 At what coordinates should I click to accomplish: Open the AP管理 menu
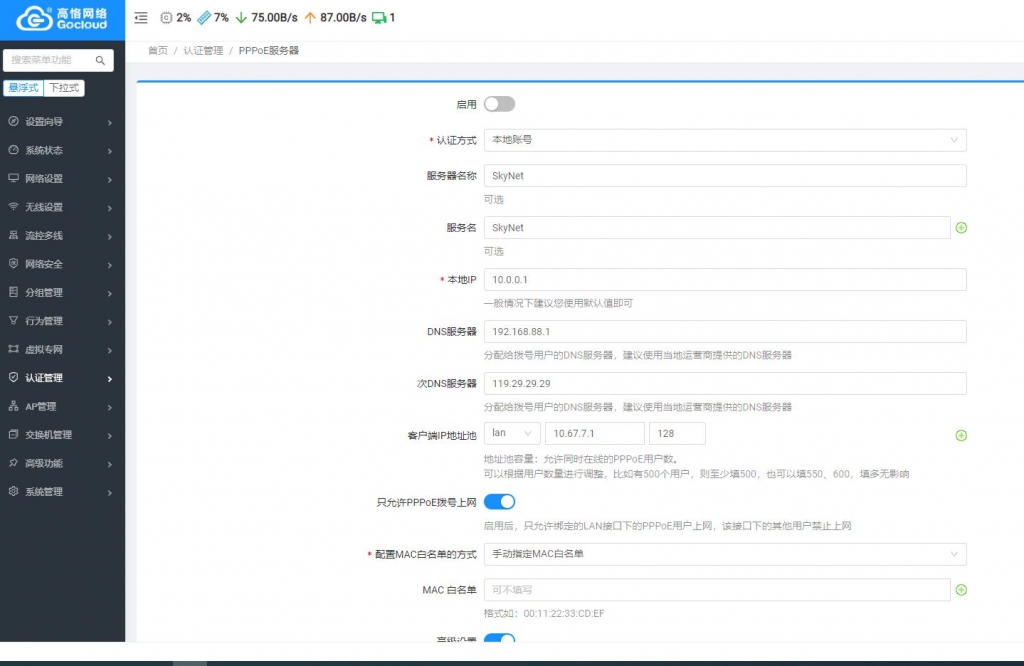(x=62, y=406)
